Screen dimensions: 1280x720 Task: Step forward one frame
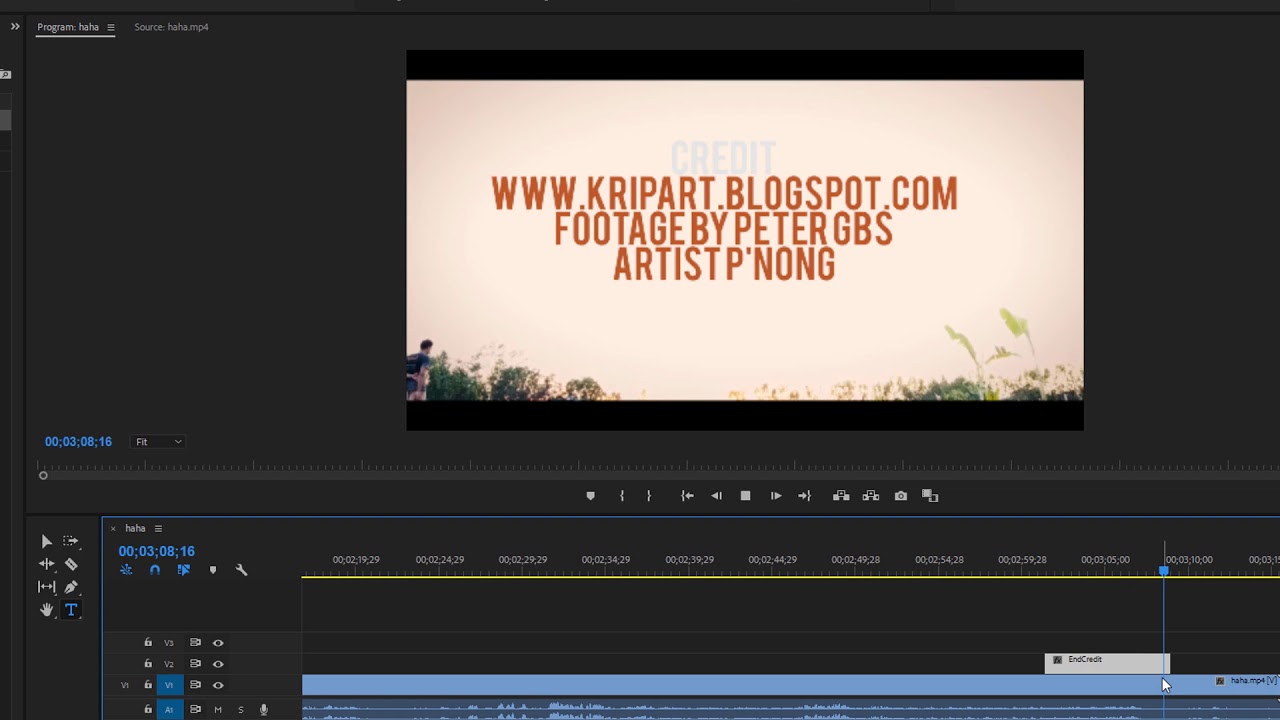775,496
